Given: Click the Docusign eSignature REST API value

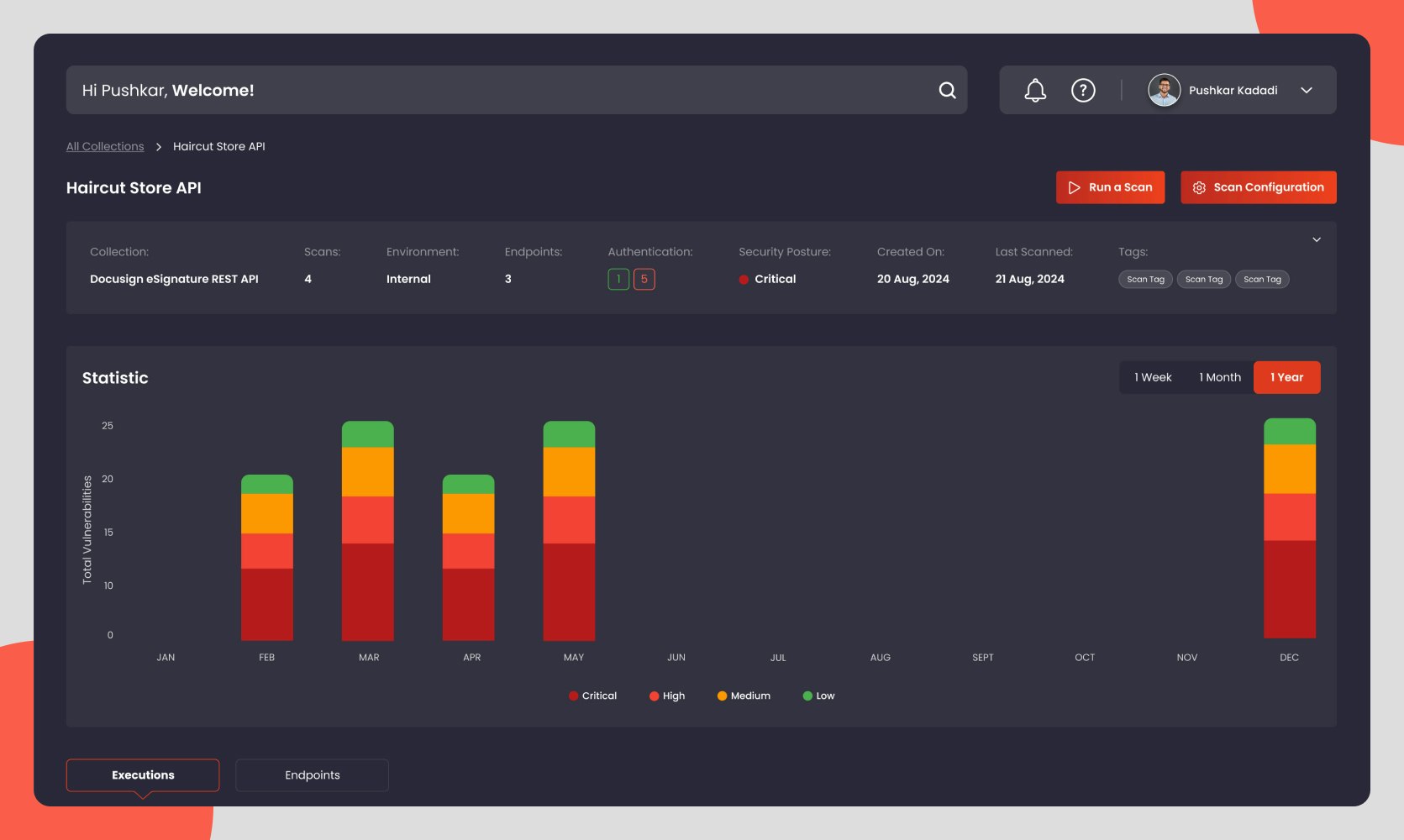Looking at the screenshot, I should pos(174,279).
